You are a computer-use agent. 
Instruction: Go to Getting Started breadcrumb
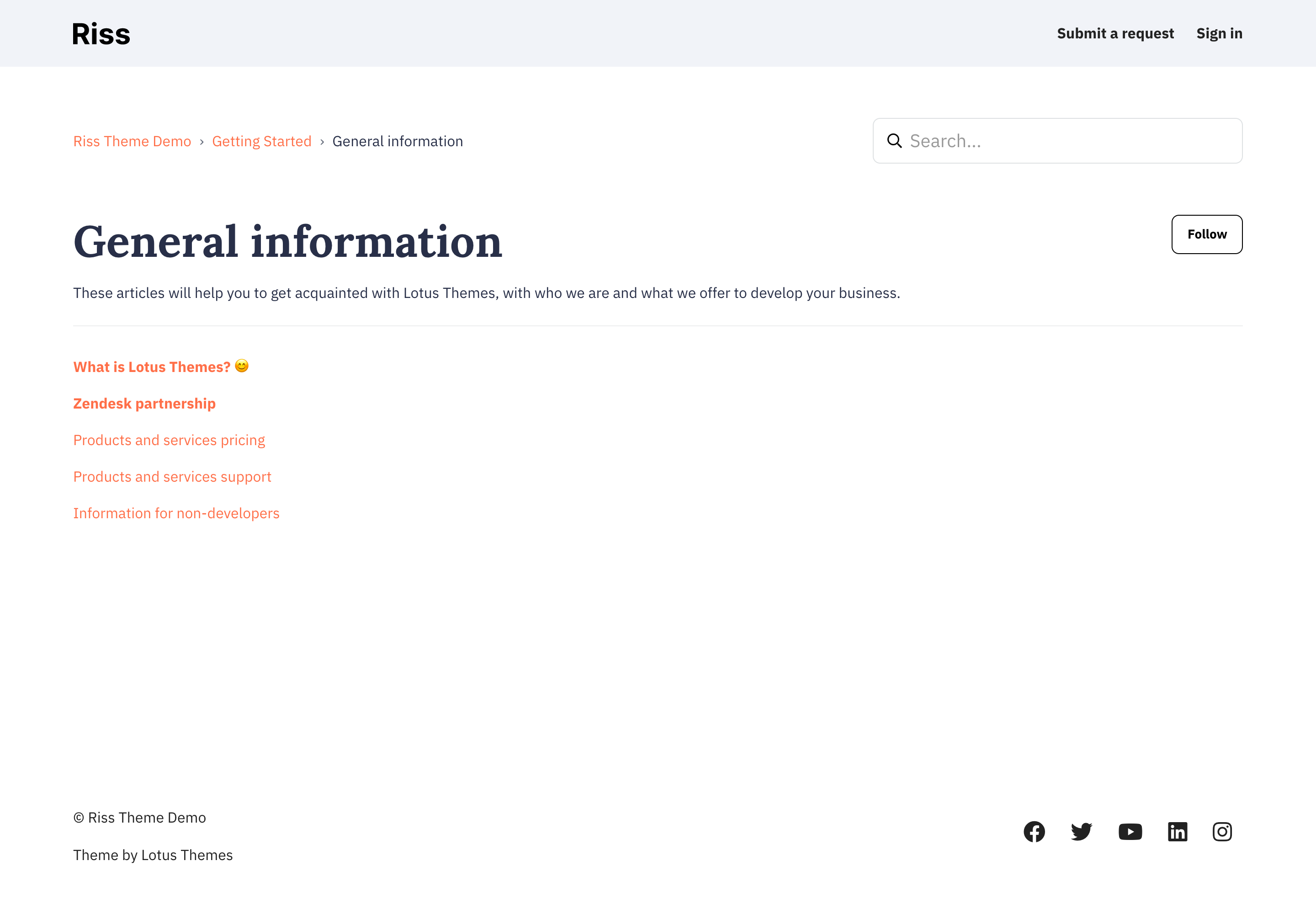point(262,142)
